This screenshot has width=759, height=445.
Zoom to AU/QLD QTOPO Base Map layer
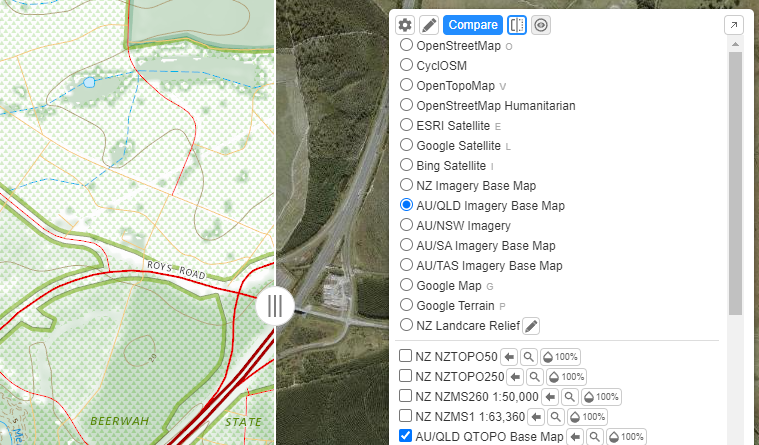pyautogui.click(x=595, y=437)
